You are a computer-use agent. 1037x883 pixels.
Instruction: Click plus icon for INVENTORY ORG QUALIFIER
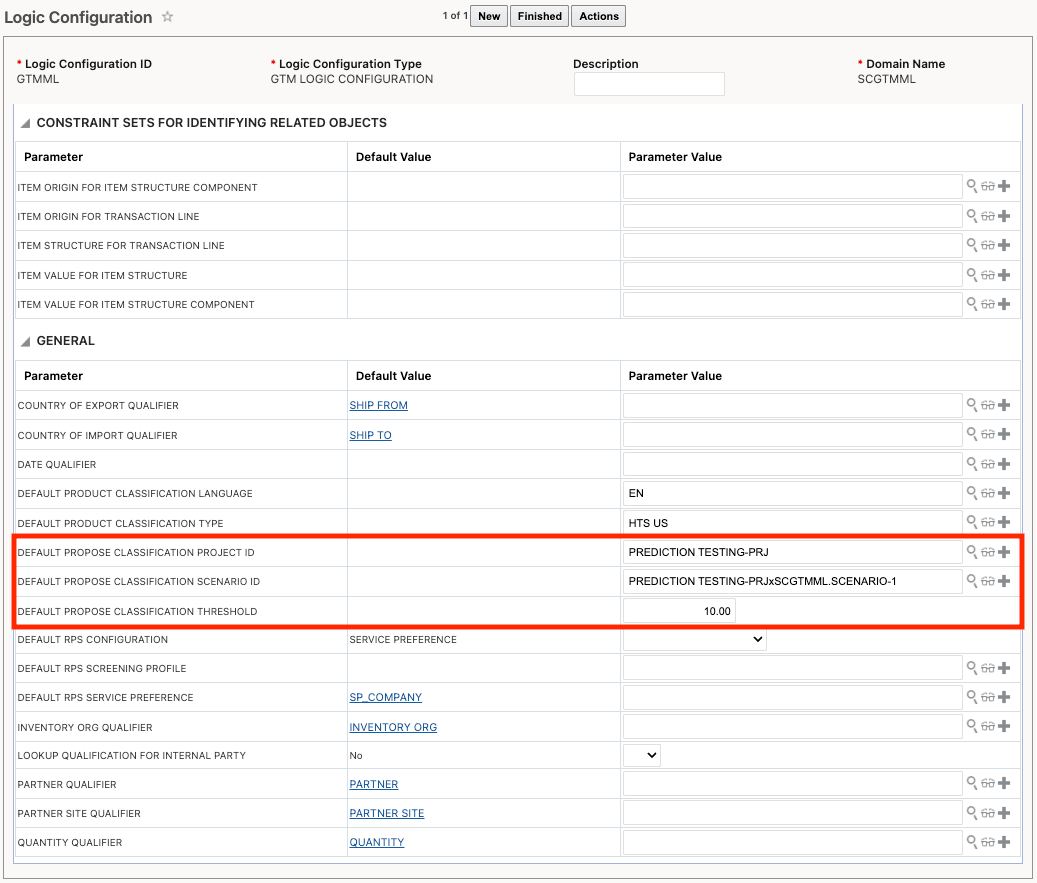1004,727
